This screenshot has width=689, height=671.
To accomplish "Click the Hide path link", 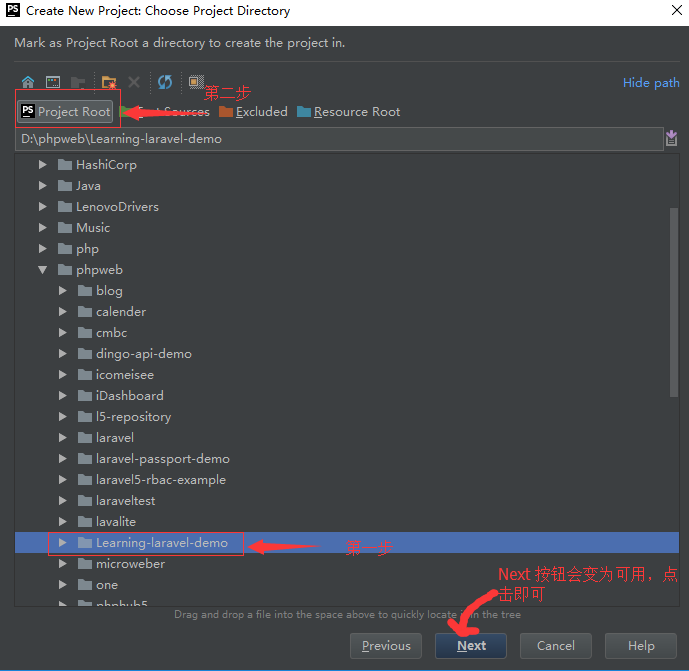I will pos(650,83).
